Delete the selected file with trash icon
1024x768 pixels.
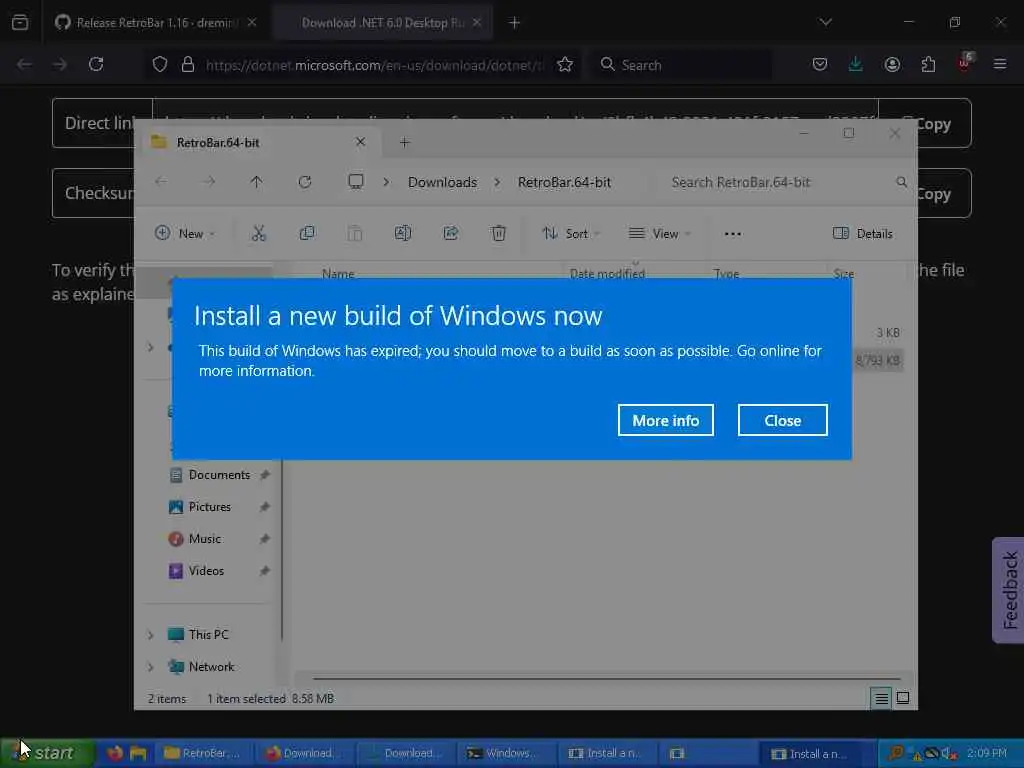point(498,233)
